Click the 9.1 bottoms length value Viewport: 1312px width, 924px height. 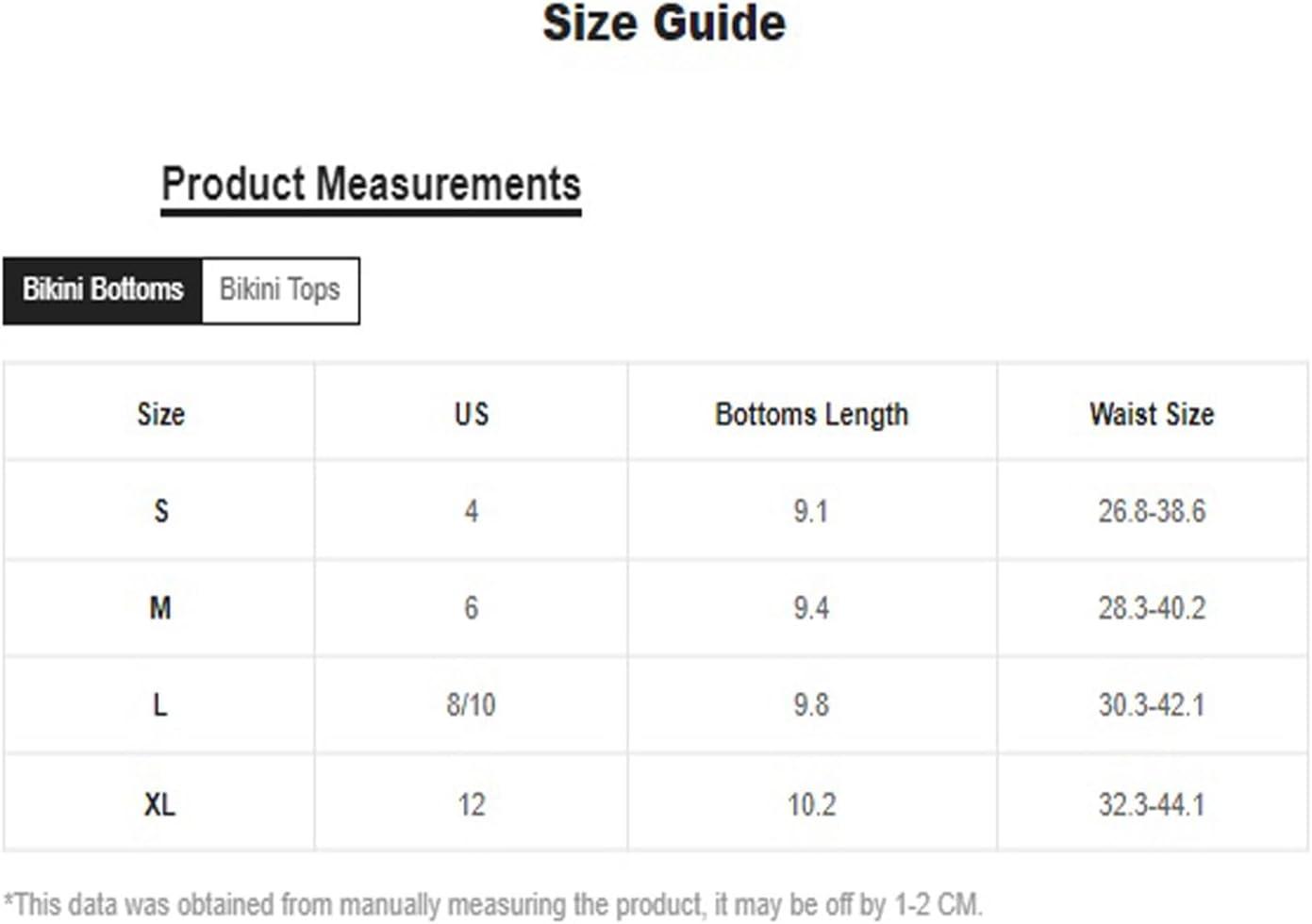click(811, 511)
